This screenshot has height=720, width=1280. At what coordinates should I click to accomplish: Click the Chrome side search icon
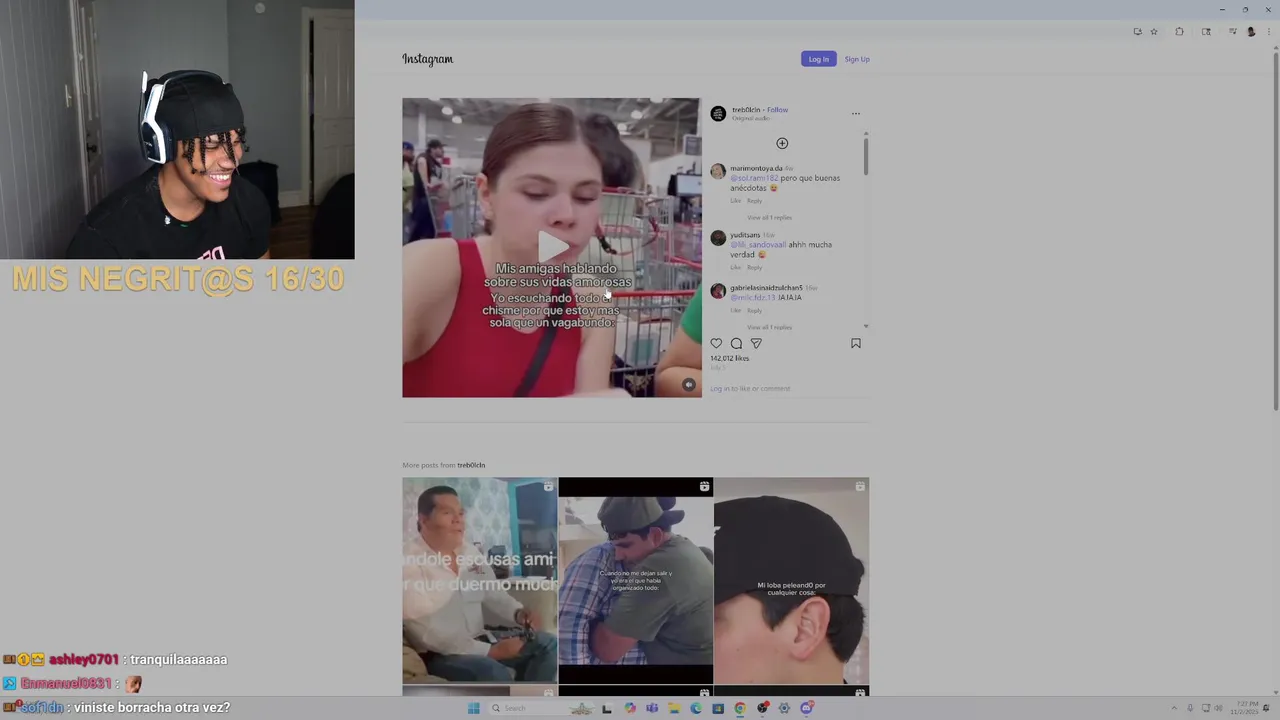pos(1206,32)
